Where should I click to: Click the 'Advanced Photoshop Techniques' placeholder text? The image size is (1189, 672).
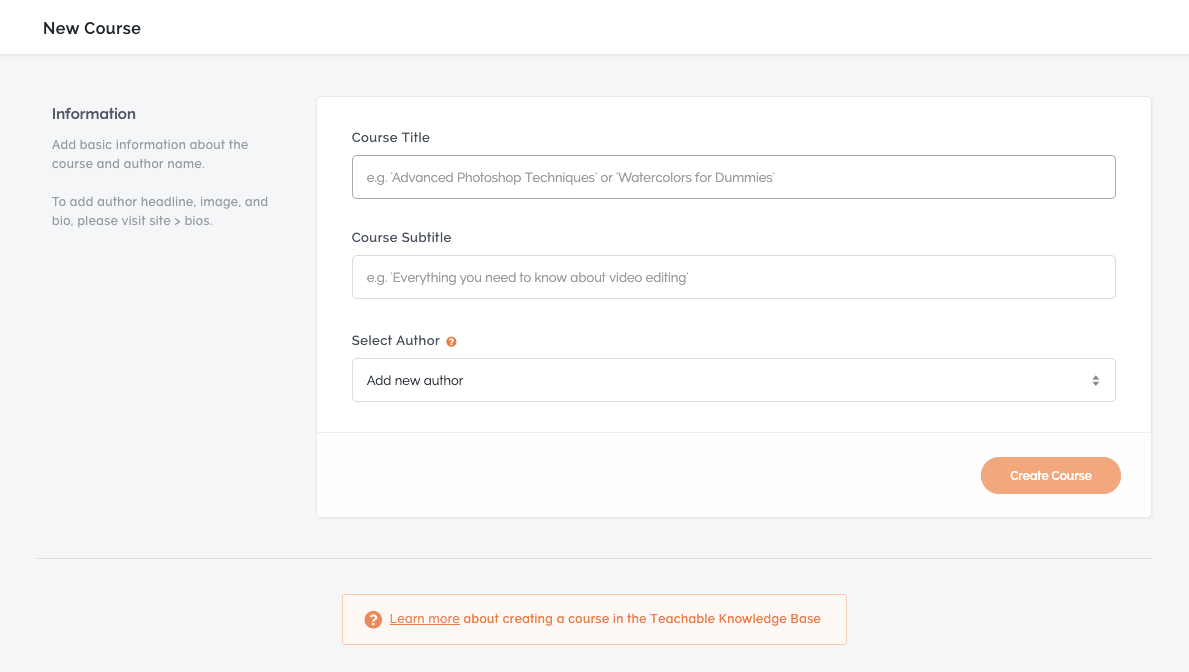click(x=493, y=178)
